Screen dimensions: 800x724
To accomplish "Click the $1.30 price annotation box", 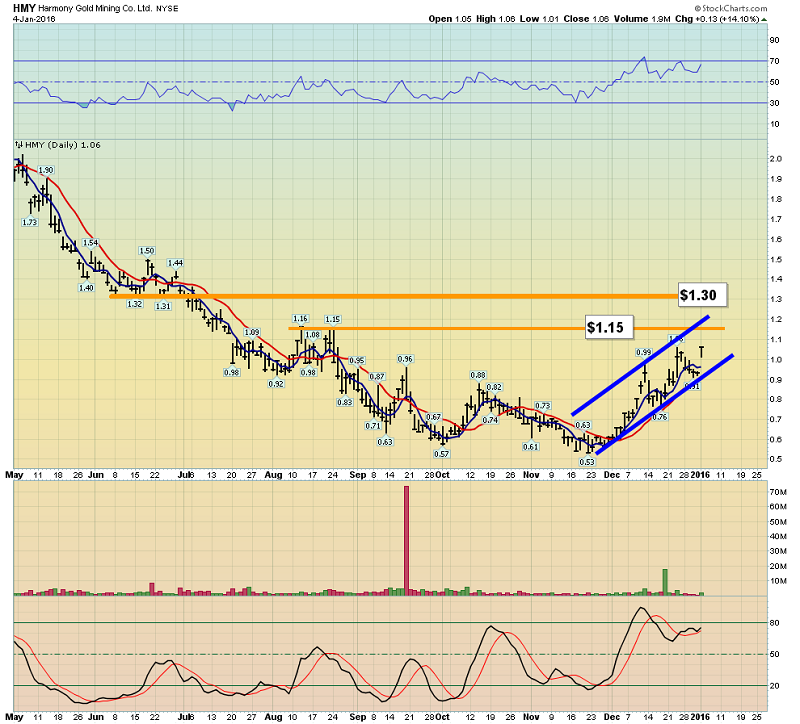I will tap(702, 295).
